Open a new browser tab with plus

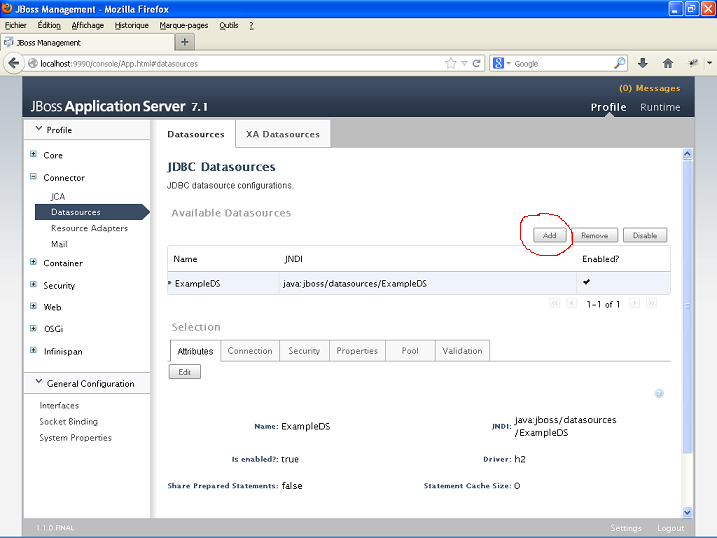tap(185, 42)
